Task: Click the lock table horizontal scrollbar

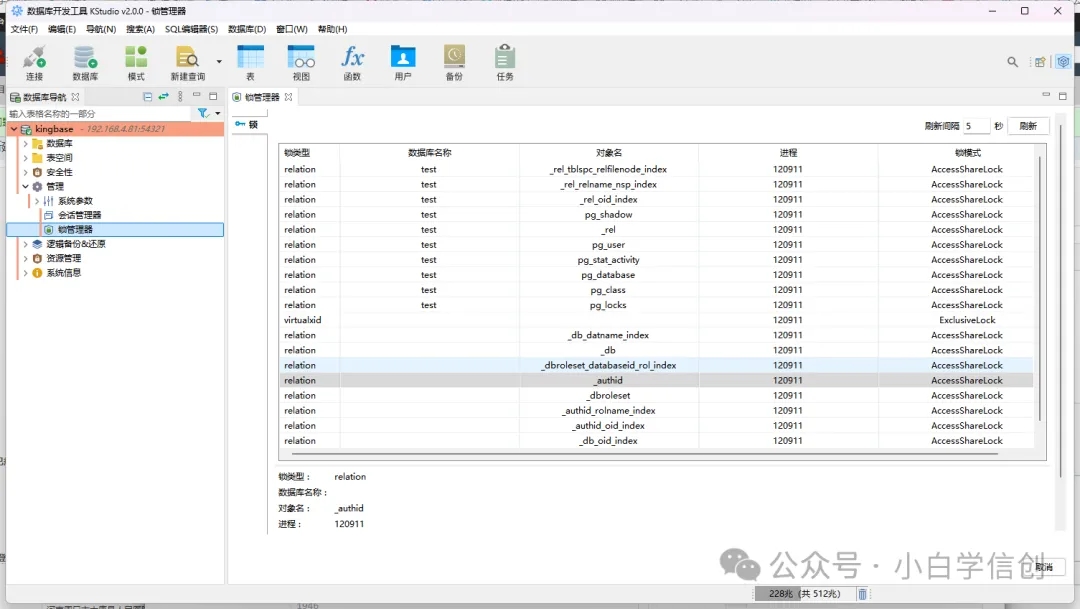Action: pyautogui.click(x=647, y=455)
